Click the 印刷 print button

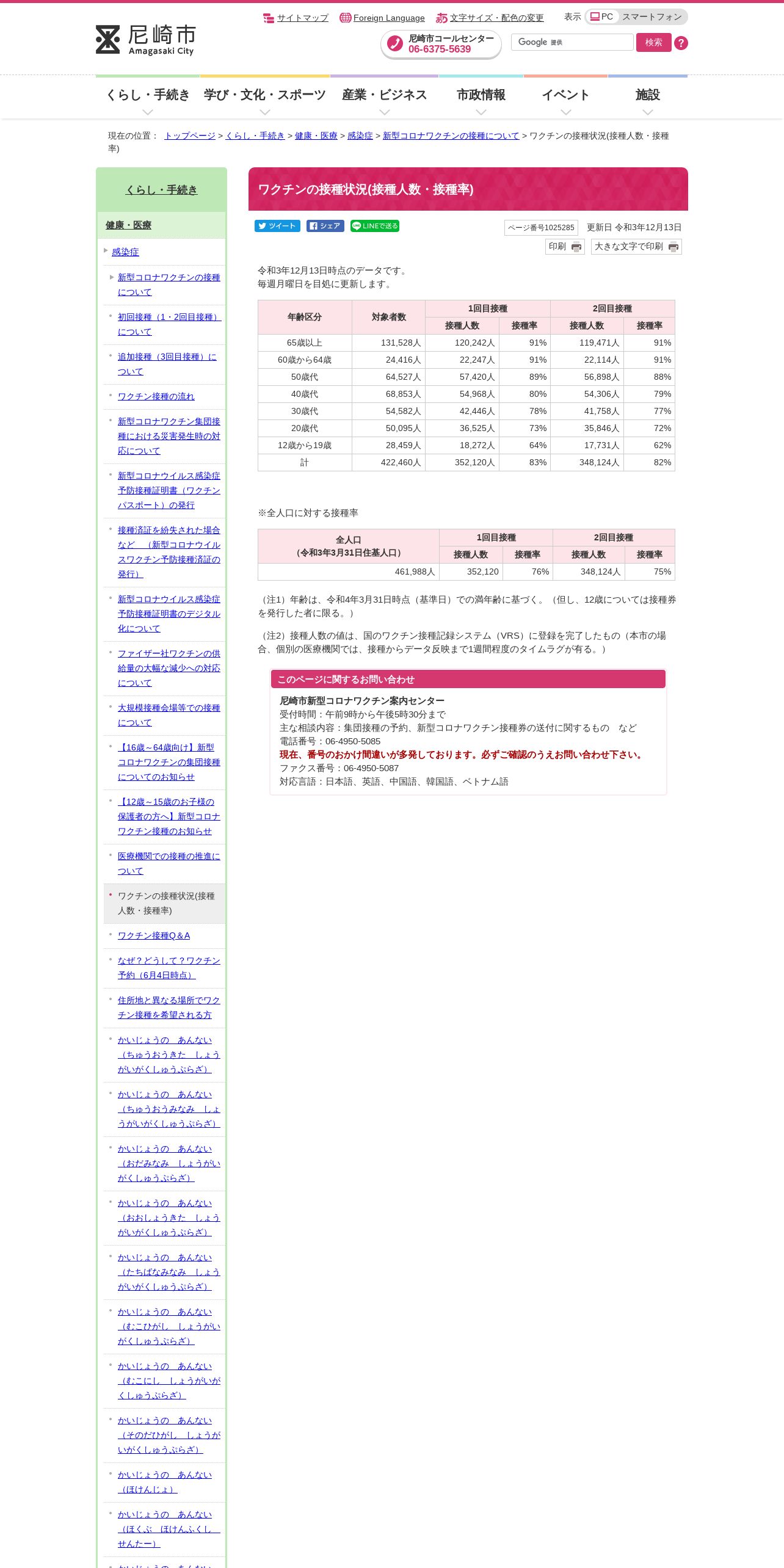[x=565, y=247]
